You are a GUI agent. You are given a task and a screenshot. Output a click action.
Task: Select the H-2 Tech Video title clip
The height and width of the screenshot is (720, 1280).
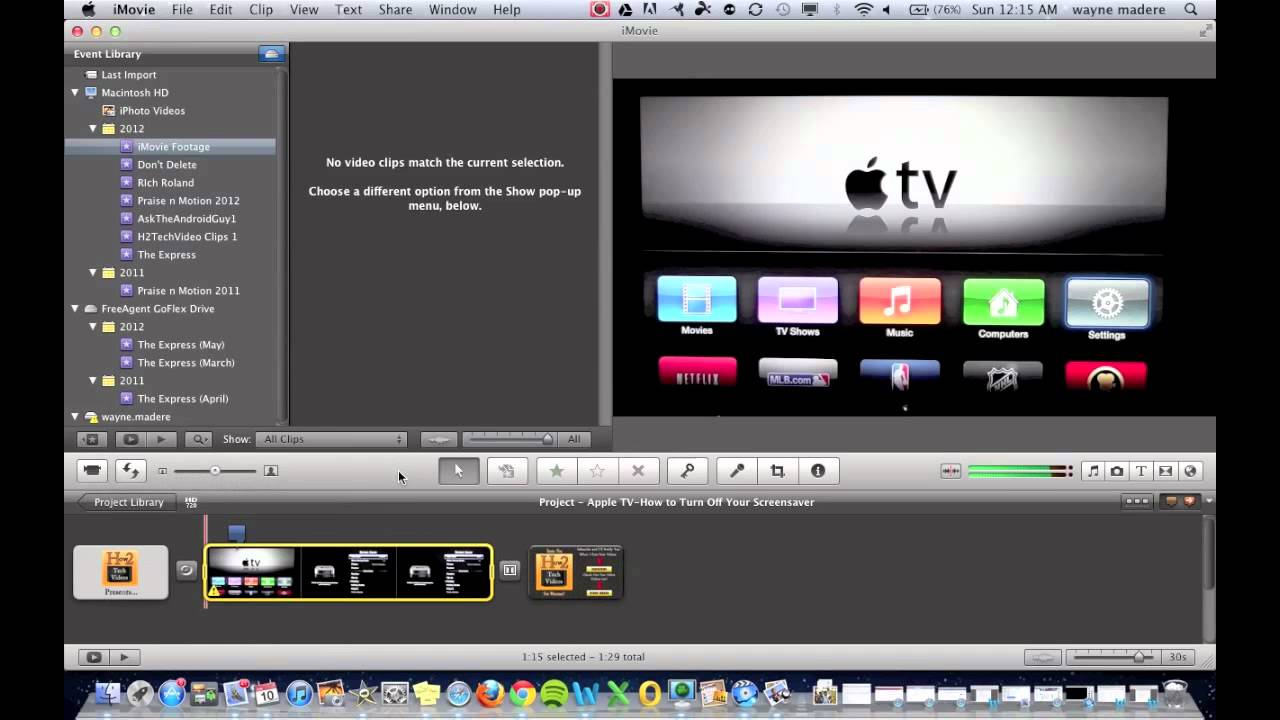[121, 572]
